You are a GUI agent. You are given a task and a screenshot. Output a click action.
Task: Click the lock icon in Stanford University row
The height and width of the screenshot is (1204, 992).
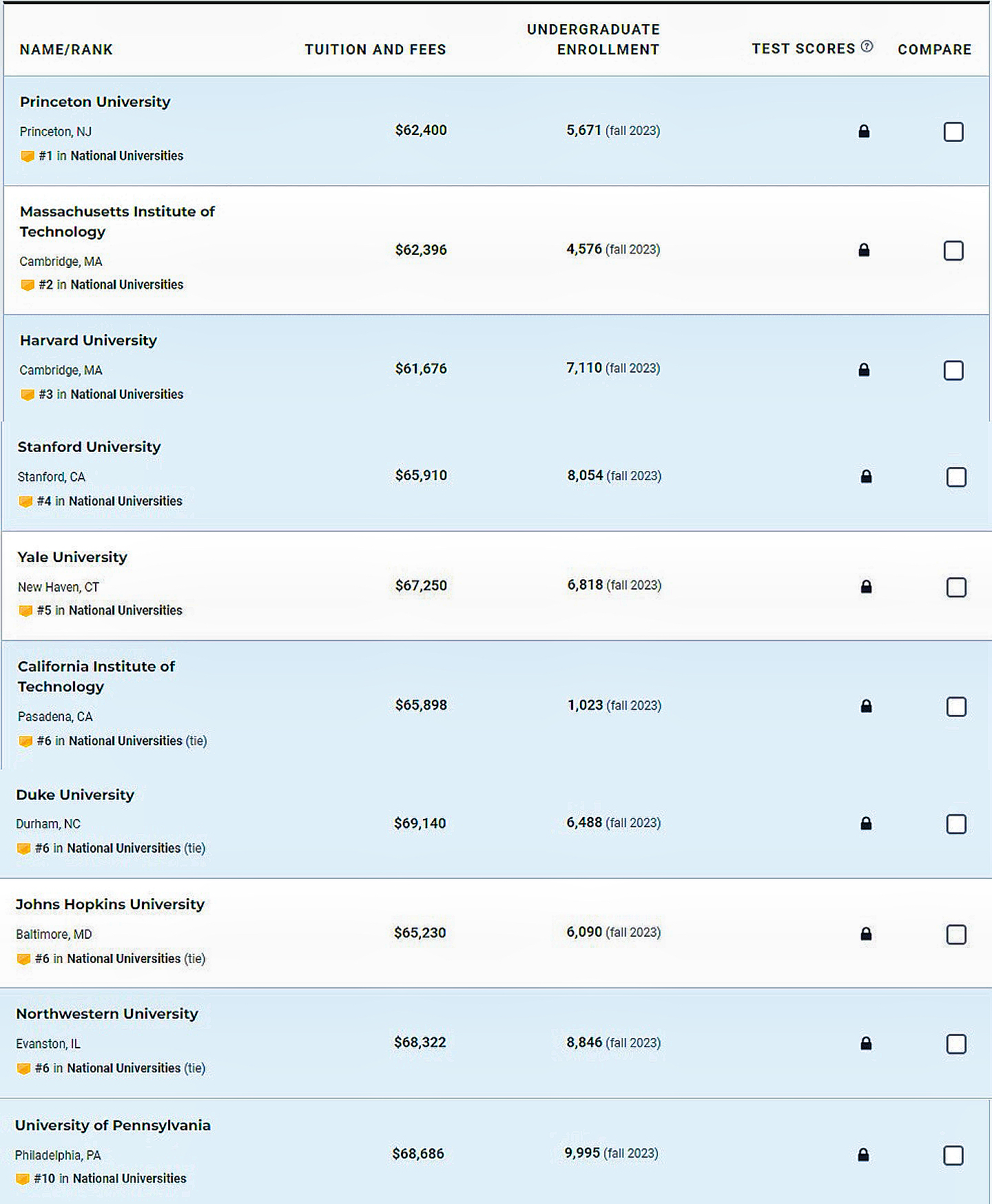pyautogui.click(x=867, y=476)
